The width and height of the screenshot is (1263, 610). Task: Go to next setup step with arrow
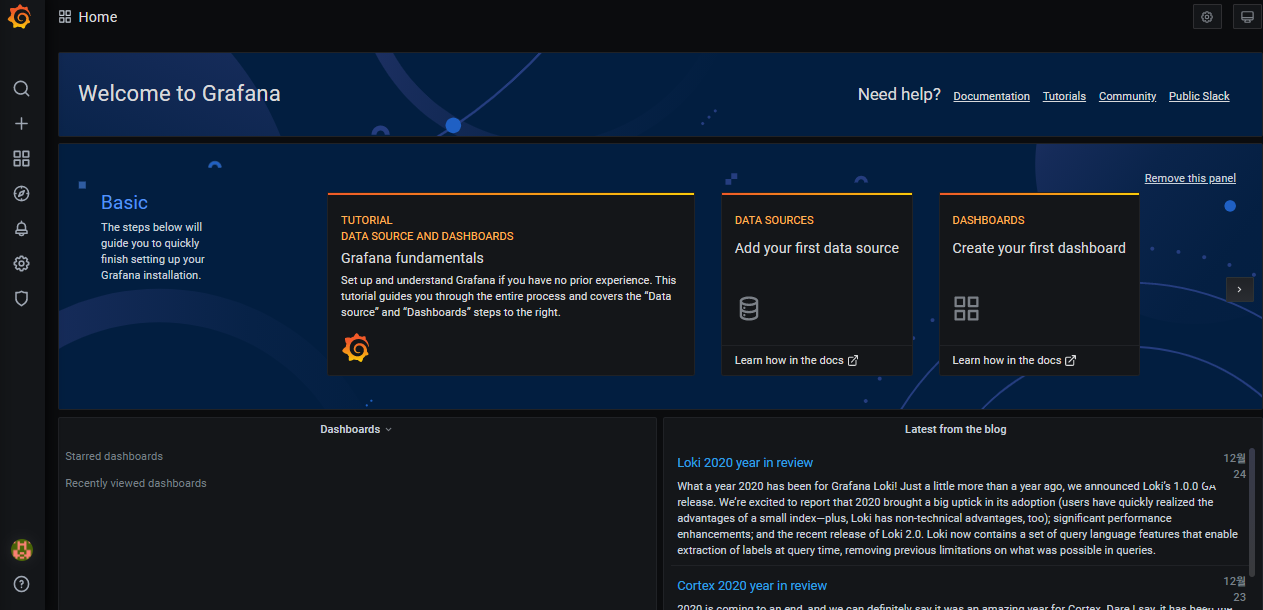[x=1239, y=289]
